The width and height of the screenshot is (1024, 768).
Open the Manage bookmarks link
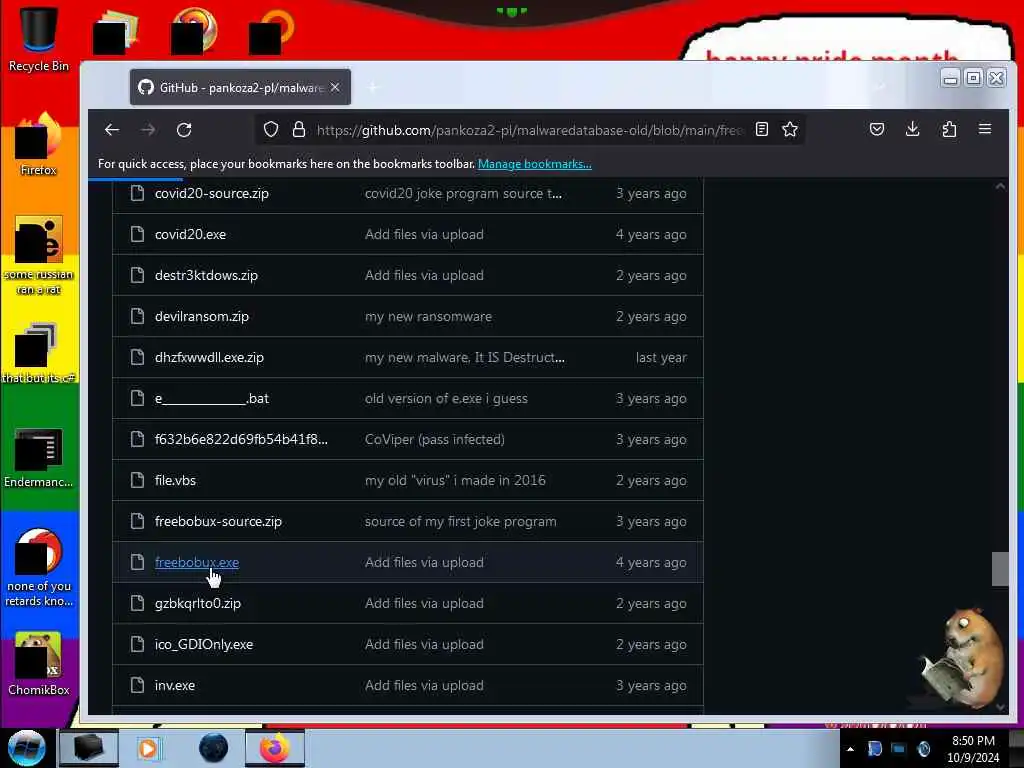point(534,164)
